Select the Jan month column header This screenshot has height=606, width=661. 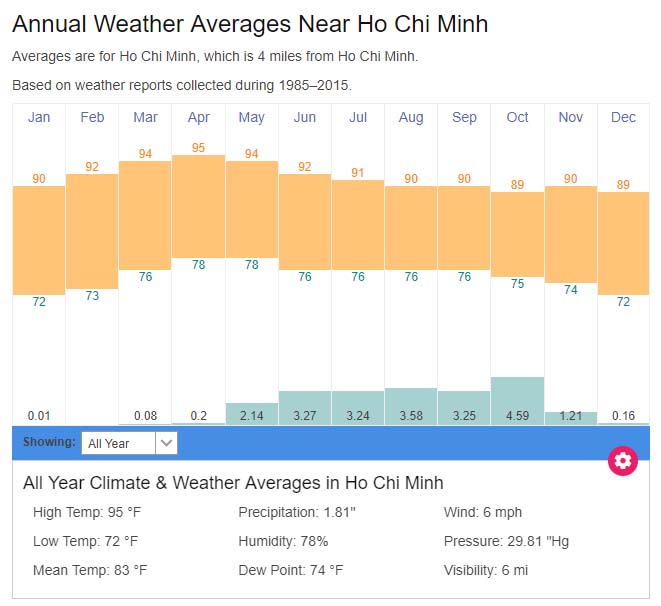pyautogui.click(x=39, y=117)
